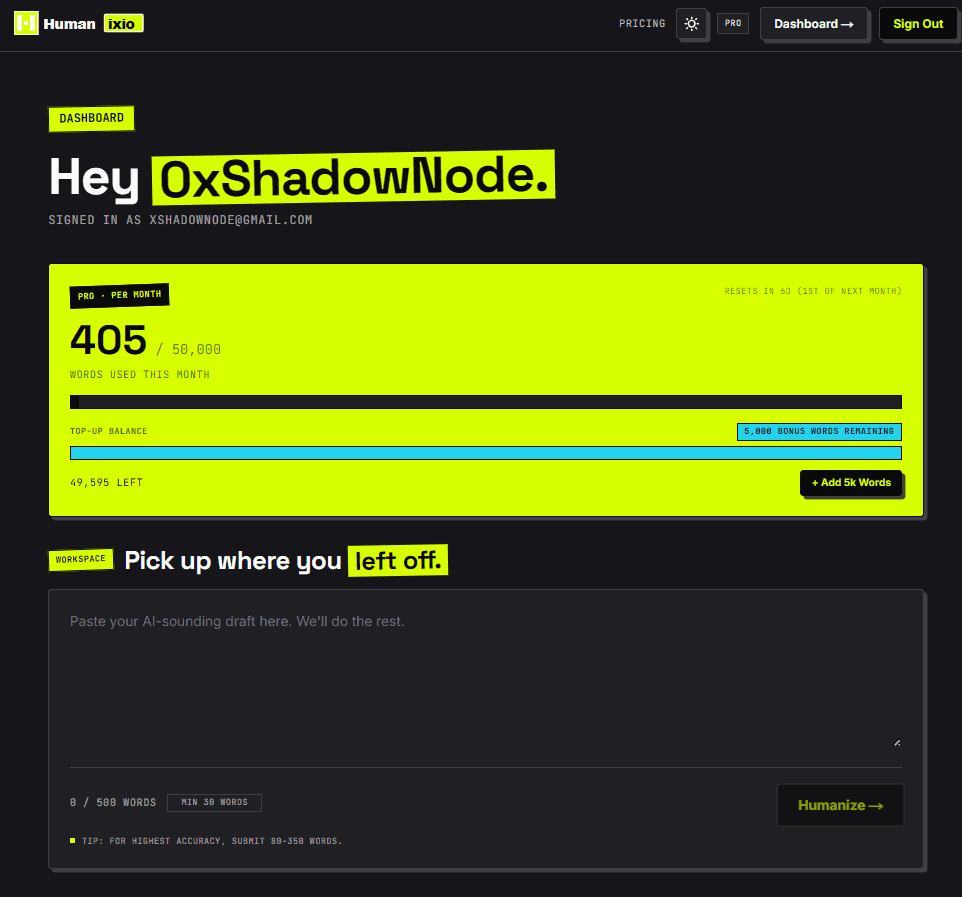Image resolution: width=962 pixels, height=897 pixels.
Task: Click the cyan top-up balance bar
Action: 485,453
